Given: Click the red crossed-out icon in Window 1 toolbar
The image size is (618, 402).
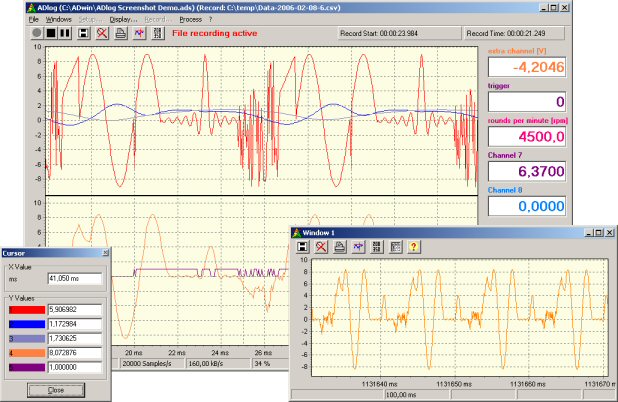Looking at the screenshot, I should 322,246.
